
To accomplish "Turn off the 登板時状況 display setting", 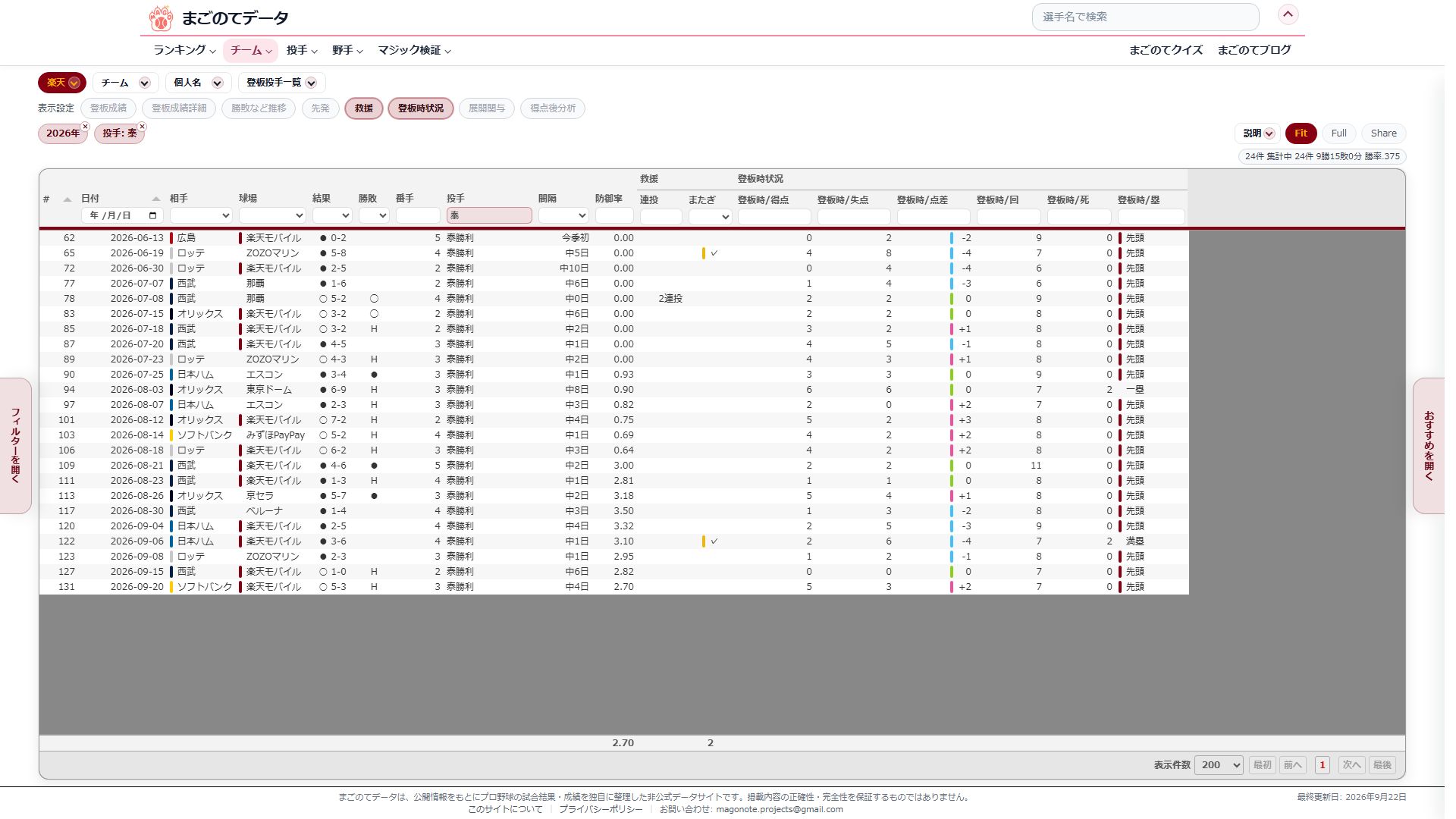I will (x=421, y=108).
